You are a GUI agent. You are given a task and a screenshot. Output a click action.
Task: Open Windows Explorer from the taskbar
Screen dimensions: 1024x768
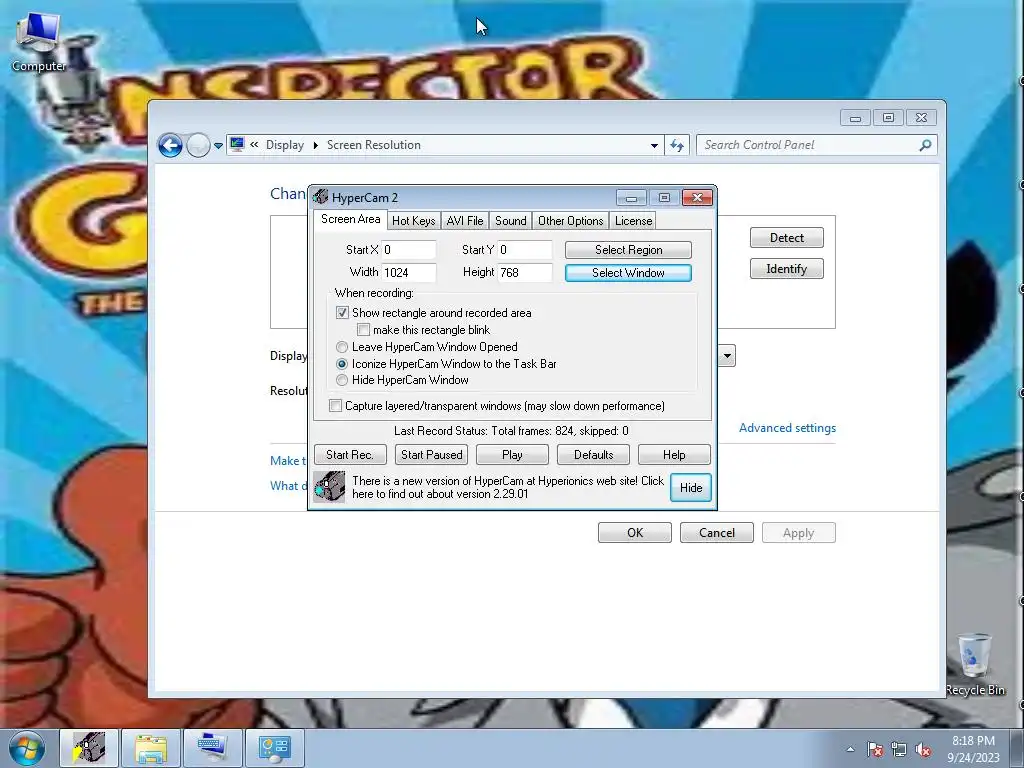click(151, 748)
